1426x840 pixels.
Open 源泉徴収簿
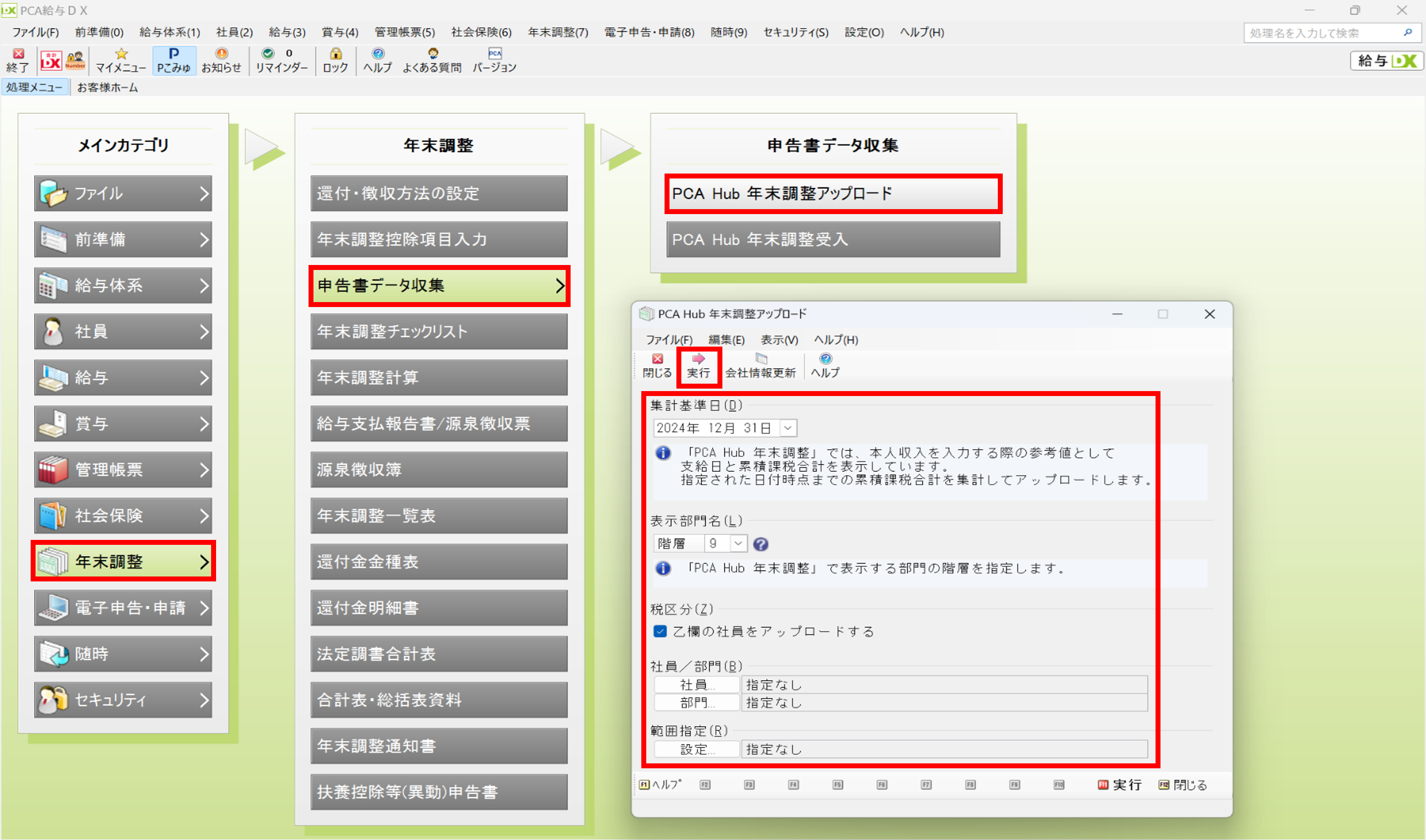pos(439,470)
